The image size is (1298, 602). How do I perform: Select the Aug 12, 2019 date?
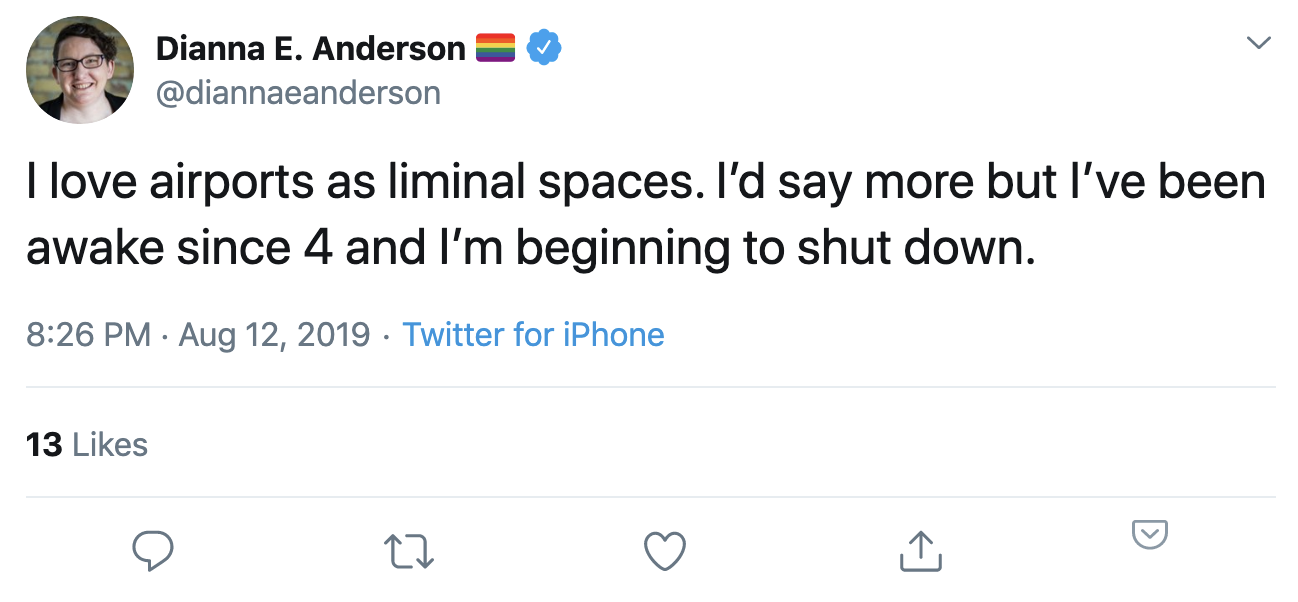point(274,334)
